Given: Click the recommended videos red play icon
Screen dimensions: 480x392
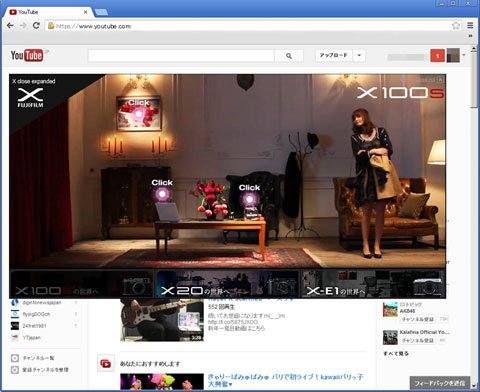Looking at the screenshot, I should pyautogui.click(x=106, y=363).
